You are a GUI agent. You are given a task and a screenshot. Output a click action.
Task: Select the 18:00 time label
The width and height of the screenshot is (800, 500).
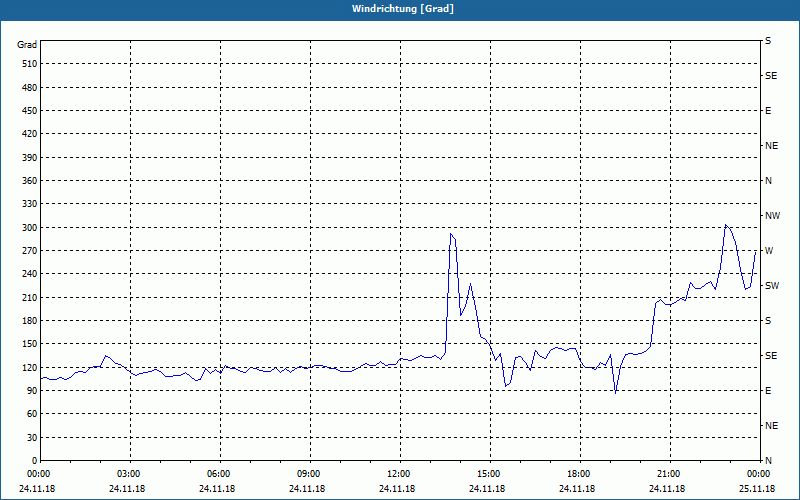581,474
